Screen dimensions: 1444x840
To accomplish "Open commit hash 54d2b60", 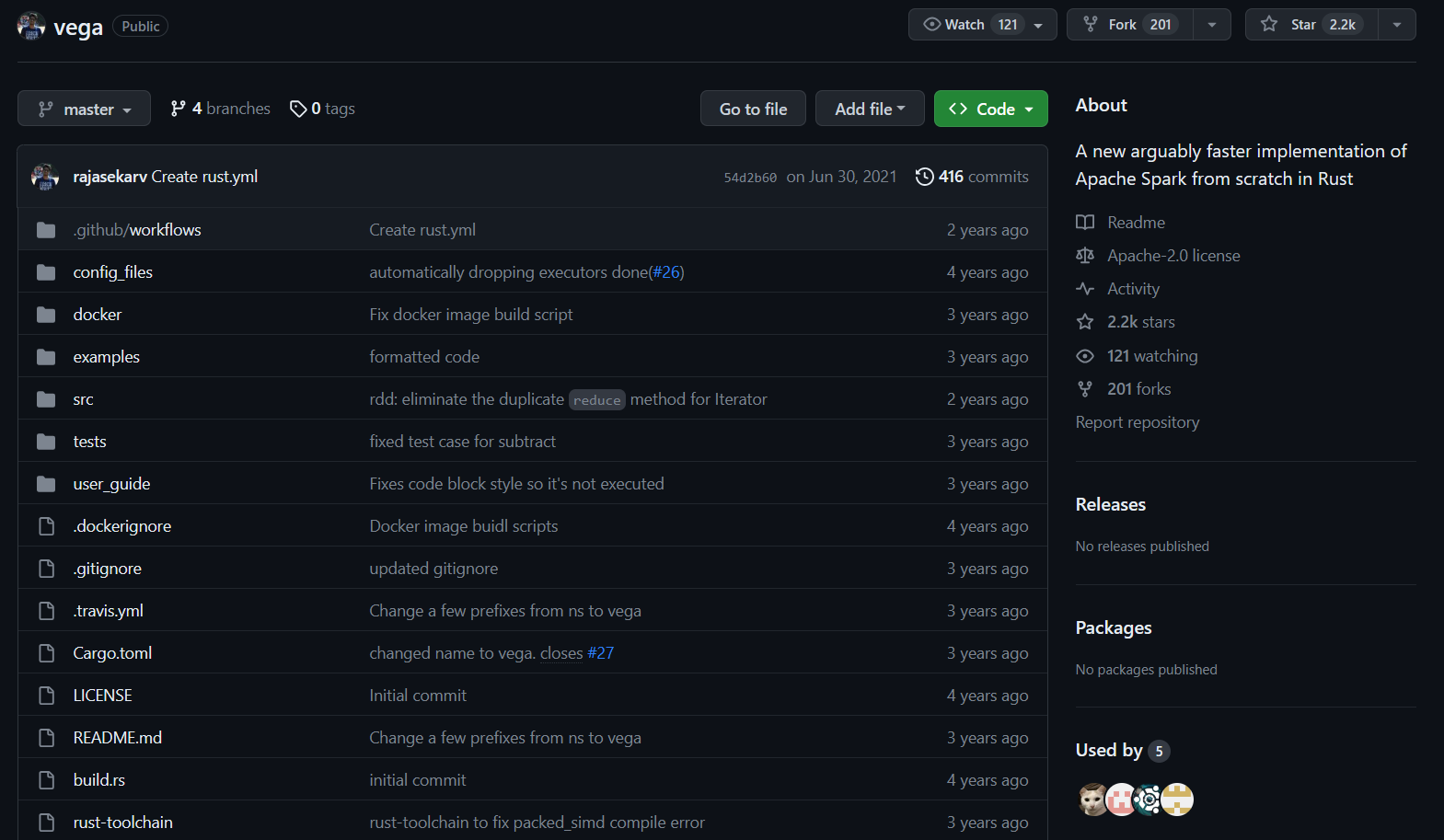I will 750,178.
